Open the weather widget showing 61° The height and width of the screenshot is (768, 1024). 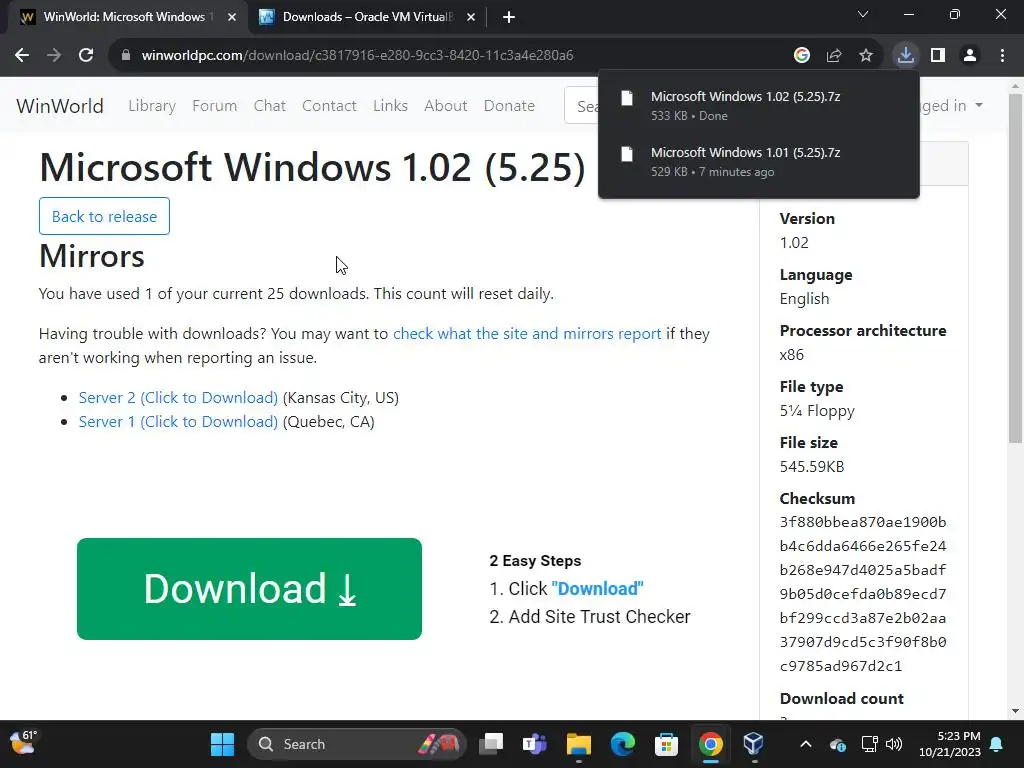coord(23,743)
